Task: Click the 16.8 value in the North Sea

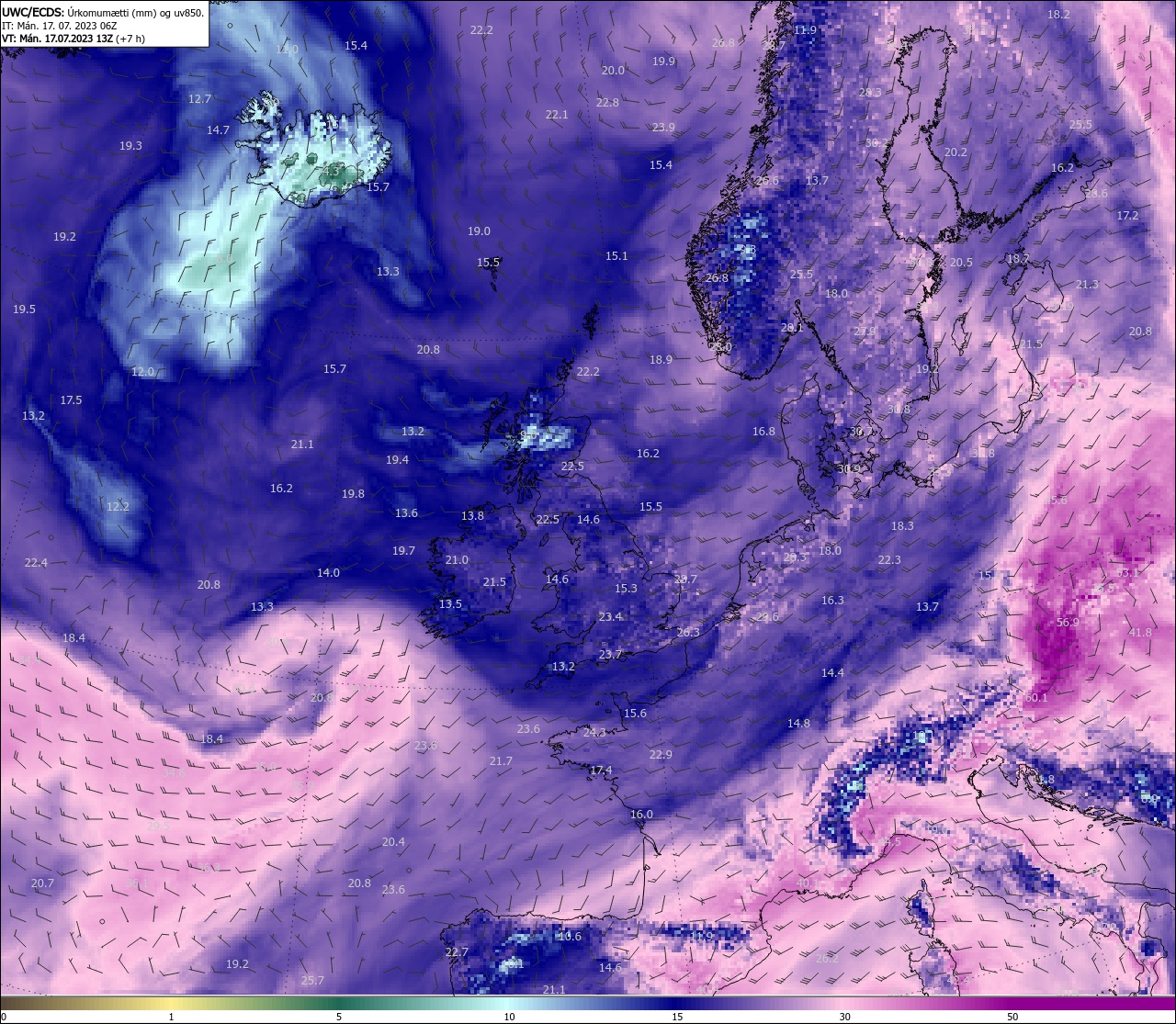Action: pos(763,432)
